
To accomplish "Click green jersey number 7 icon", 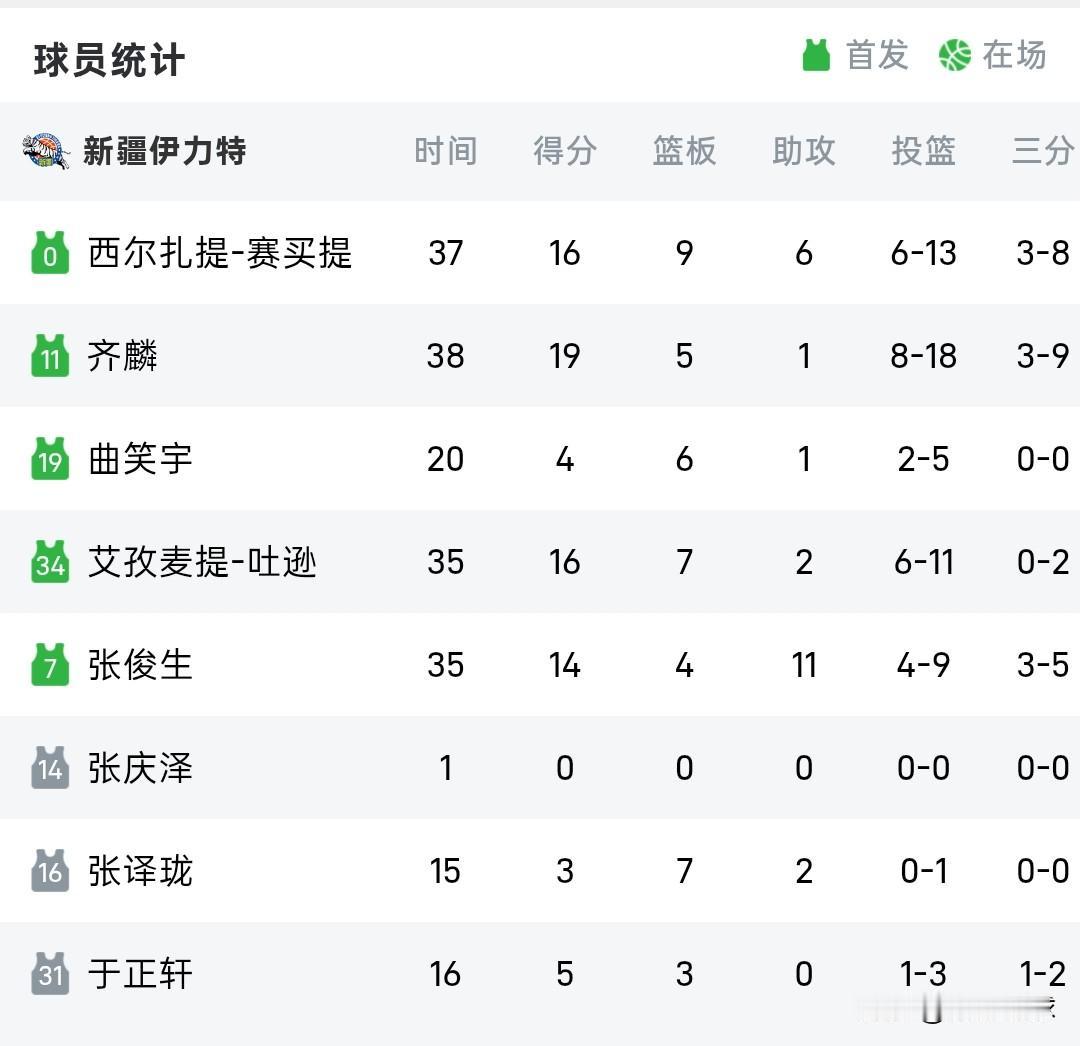I will click(50, 665).
